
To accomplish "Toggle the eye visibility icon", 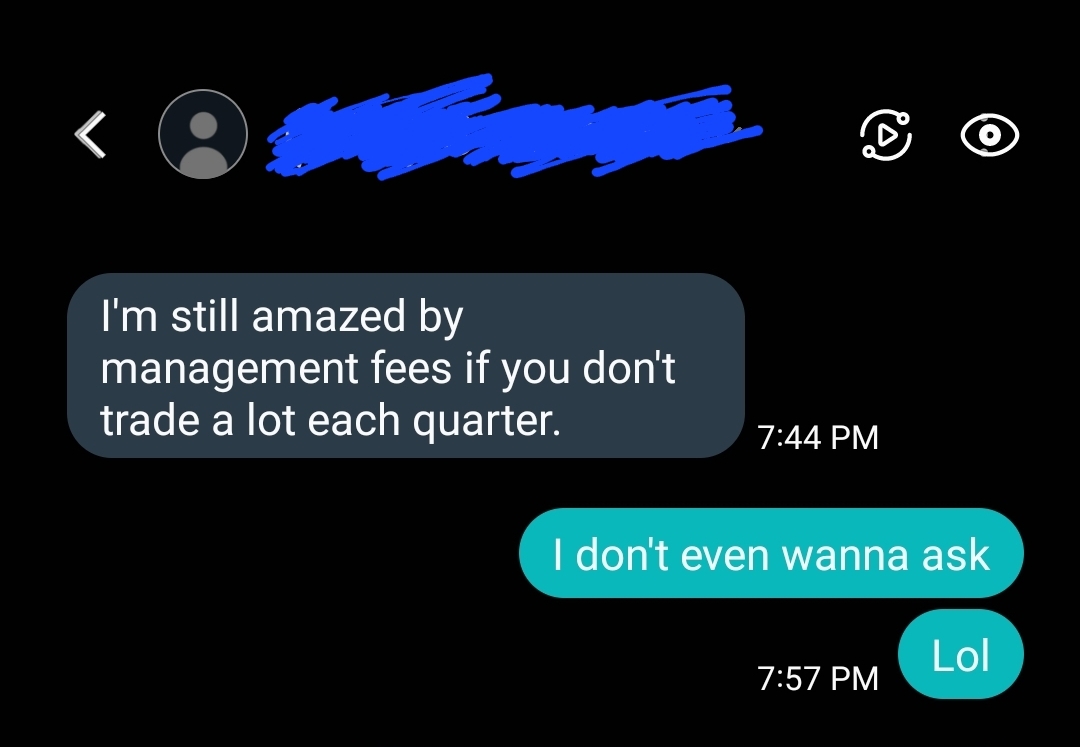I will coord(990,135).
